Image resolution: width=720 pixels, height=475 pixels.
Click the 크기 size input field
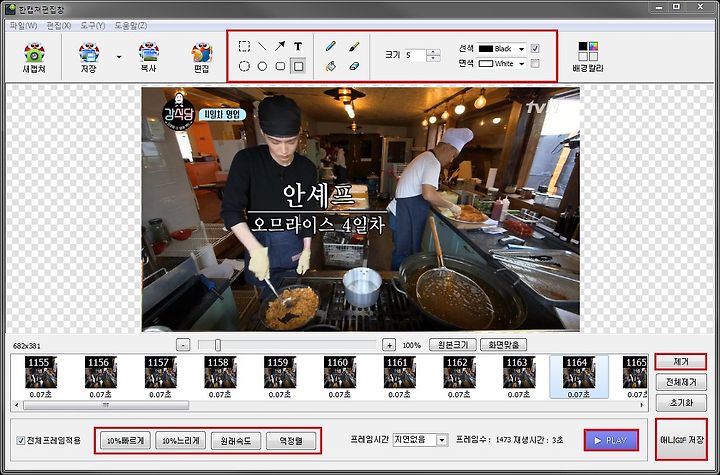point(415,55)
